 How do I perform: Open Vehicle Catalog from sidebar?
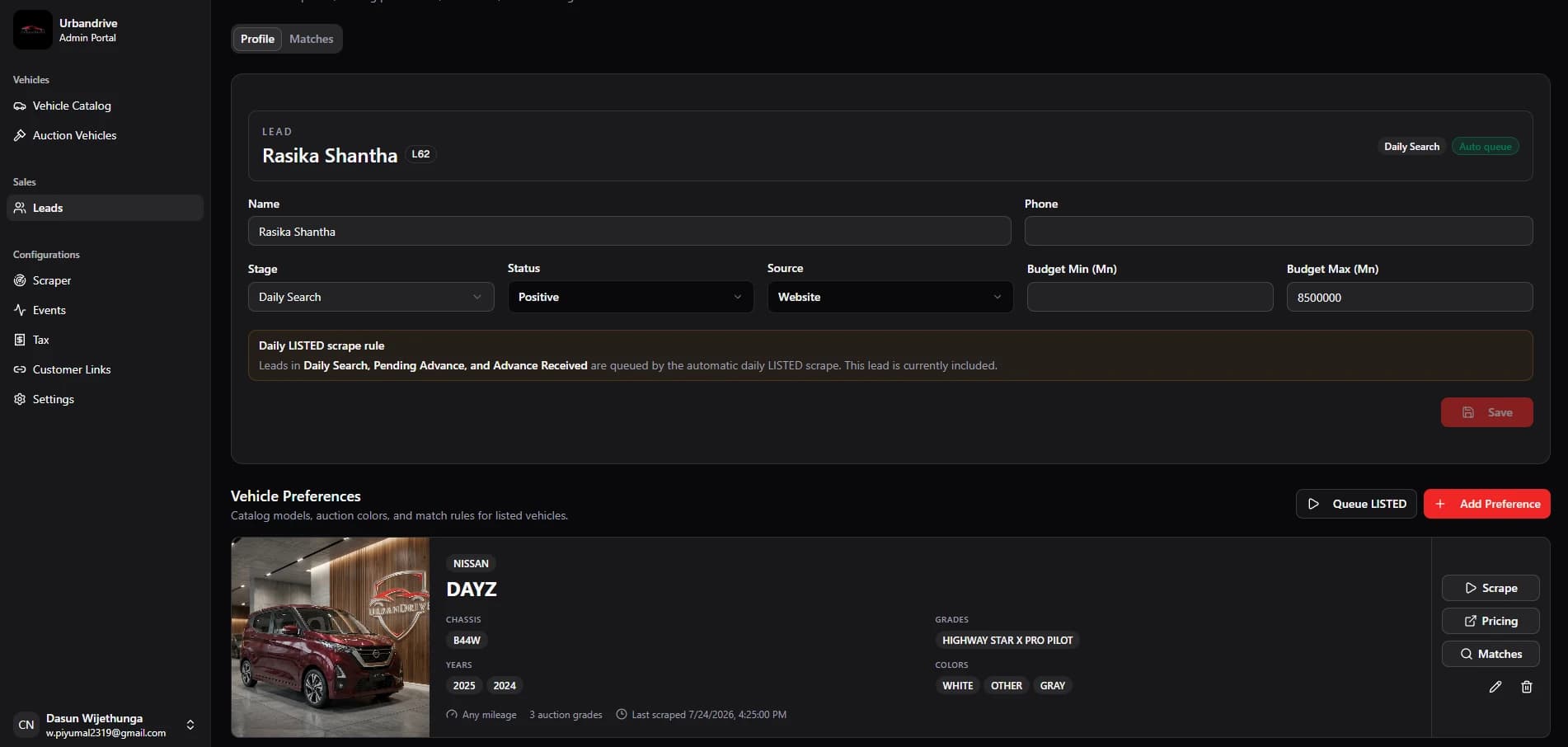tap(105, 106)
